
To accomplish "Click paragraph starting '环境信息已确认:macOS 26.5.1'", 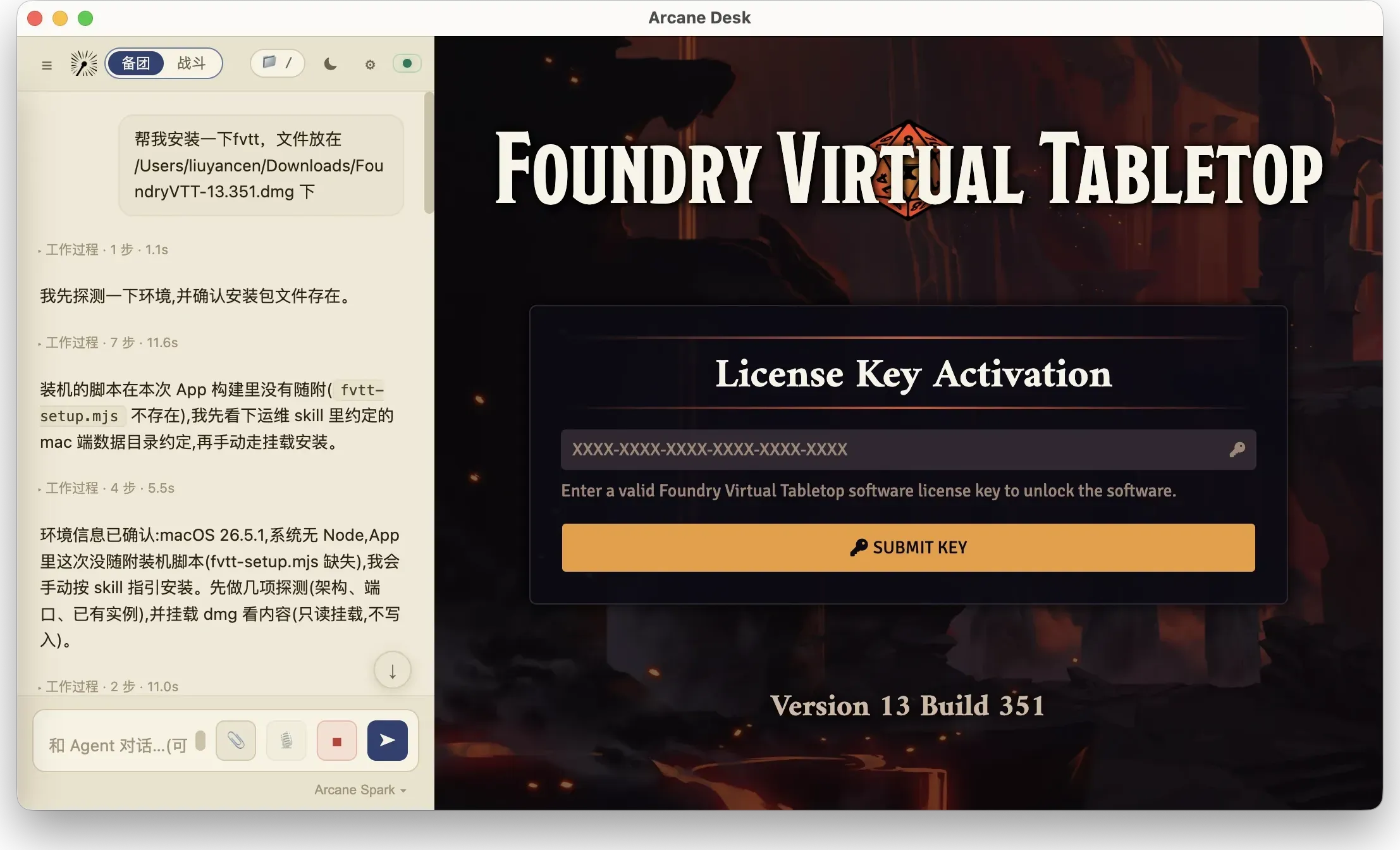I will (220, 588).
